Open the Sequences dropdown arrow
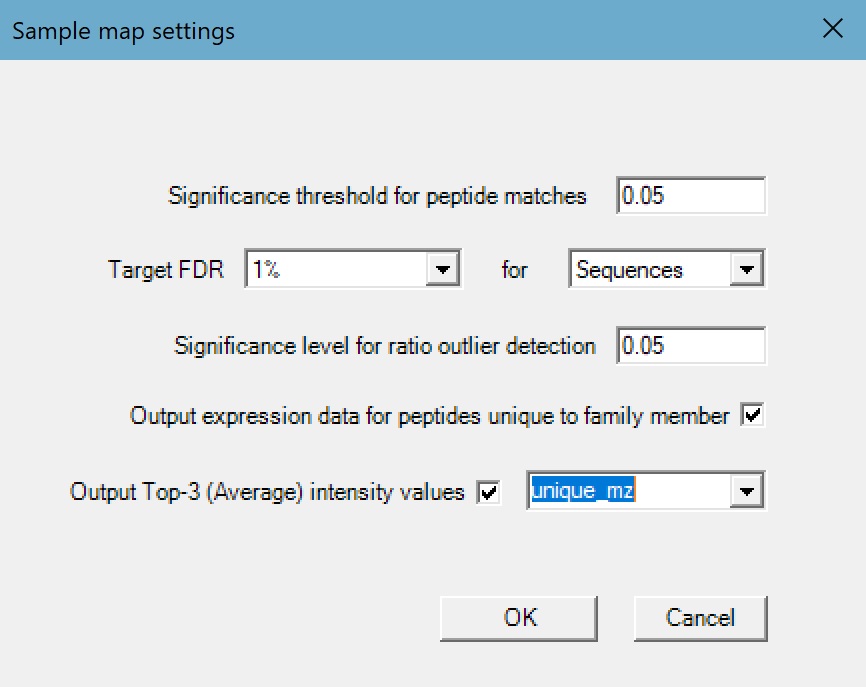 746,270
